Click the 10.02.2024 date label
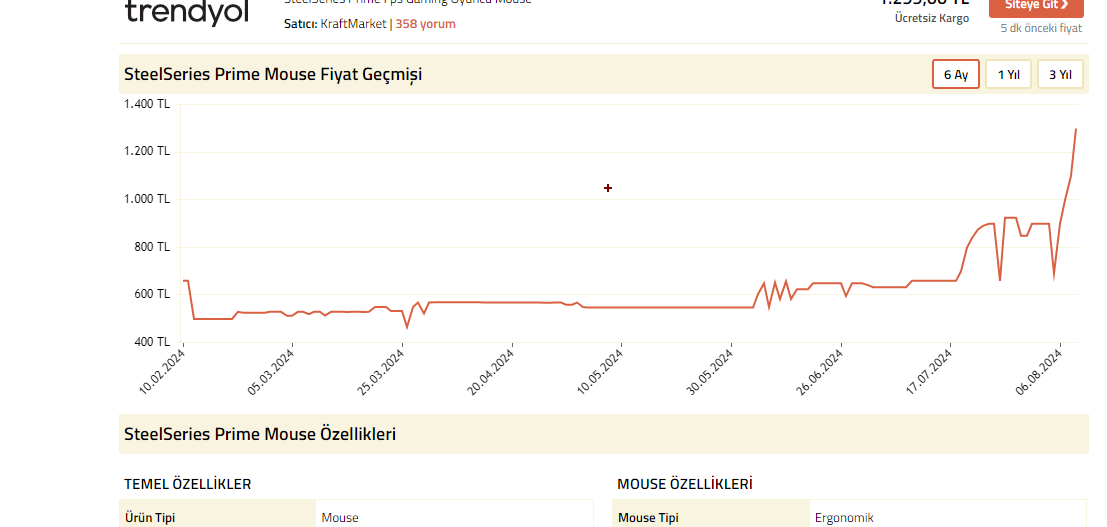 (x=162, y=372)
